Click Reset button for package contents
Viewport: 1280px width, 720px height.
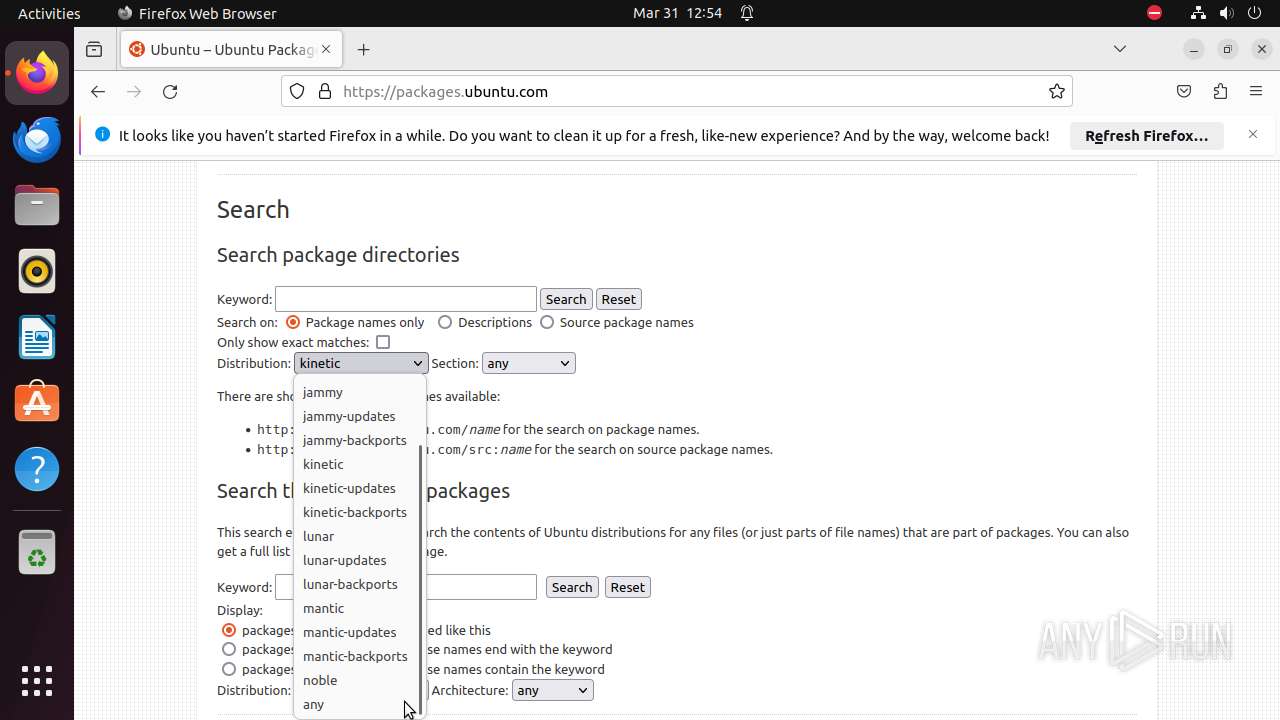[628, 587]
